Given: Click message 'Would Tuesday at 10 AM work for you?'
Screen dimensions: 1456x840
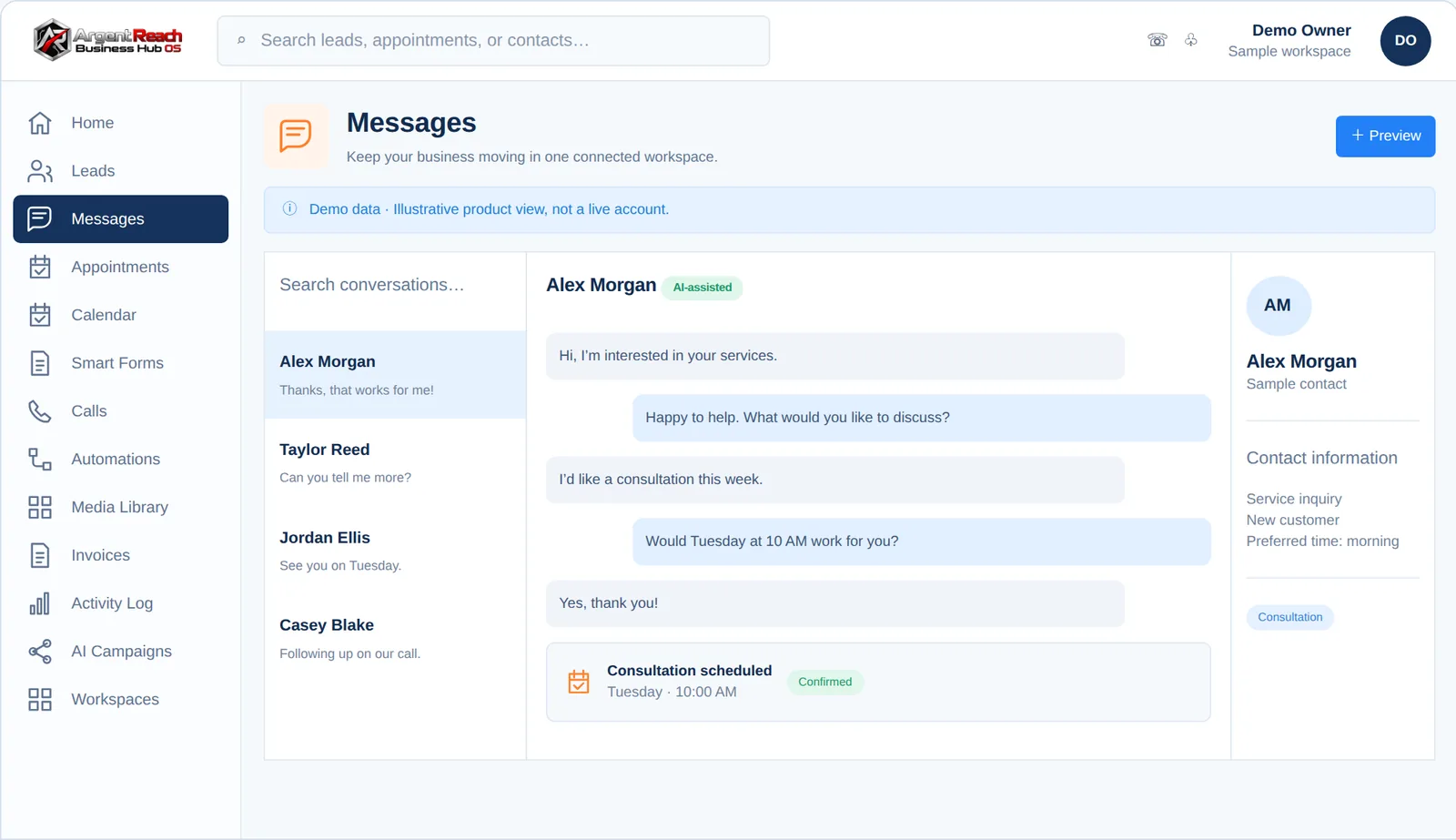Looking at the screenshot, I should coord(922,541).
